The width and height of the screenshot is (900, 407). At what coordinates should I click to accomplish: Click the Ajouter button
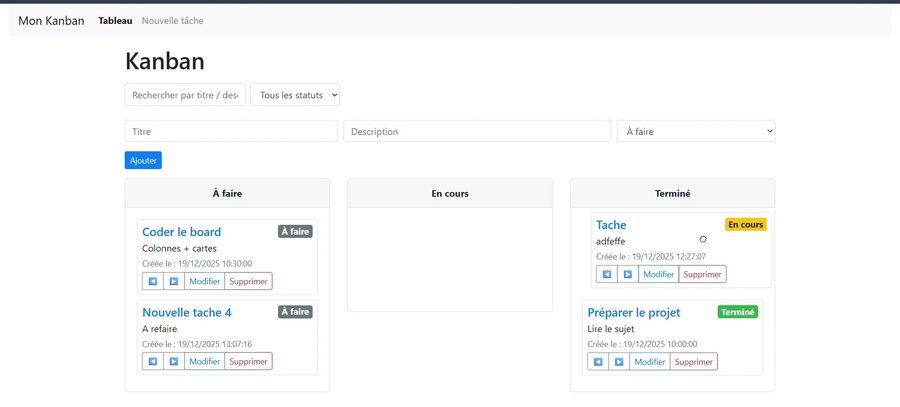pyautogui.click(x=143, y=161)
